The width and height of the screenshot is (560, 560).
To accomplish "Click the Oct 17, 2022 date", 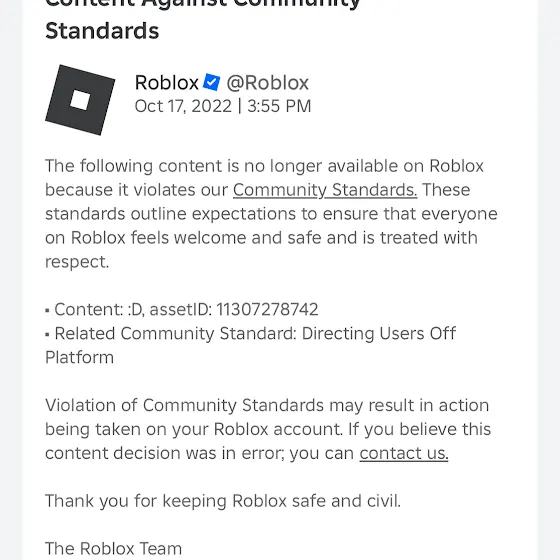I will pos(183,106).
